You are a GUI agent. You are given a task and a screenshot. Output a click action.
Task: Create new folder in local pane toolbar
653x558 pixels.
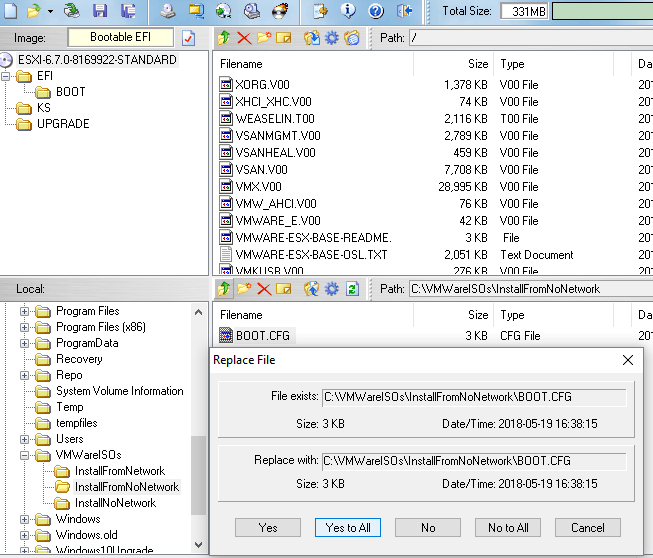tap(244, 288)
